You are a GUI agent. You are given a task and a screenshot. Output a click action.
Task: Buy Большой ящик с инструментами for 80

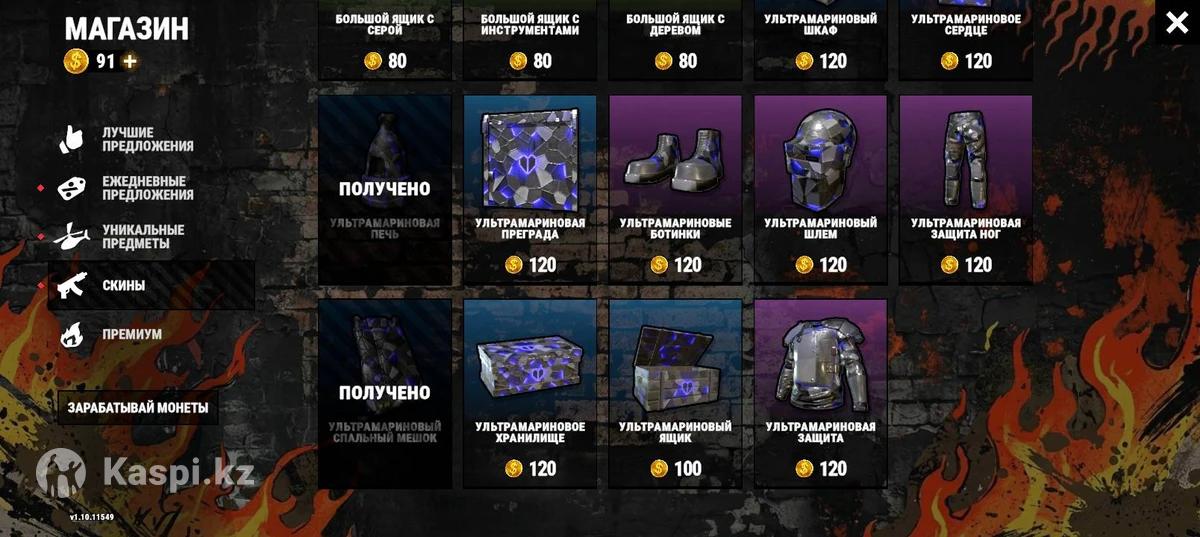(x=530, y=61)
